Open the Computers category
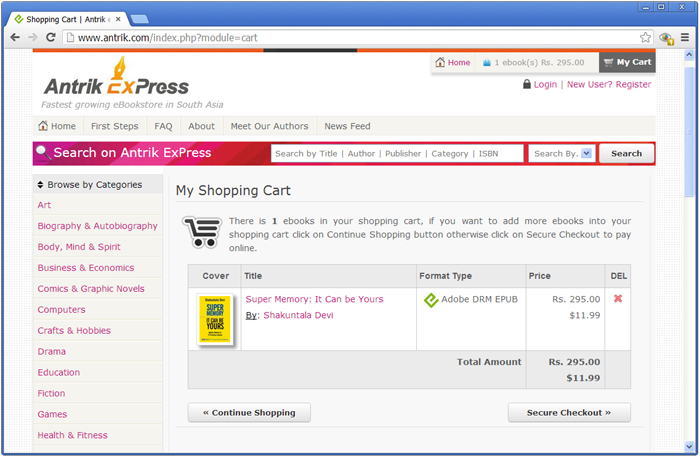 (61, 310)
